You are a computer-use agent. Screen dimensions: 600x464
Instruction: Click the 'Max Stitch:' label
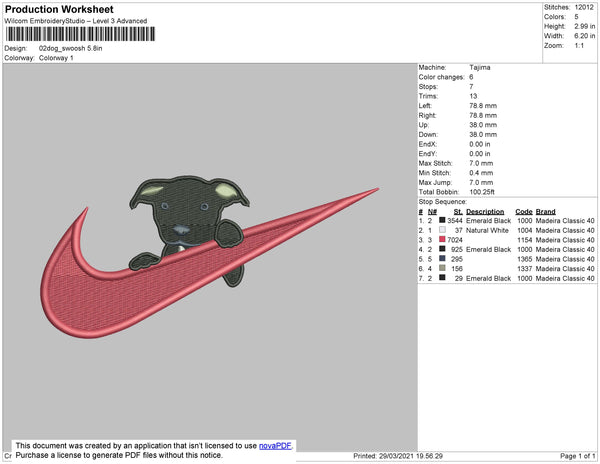coord(435,163)
